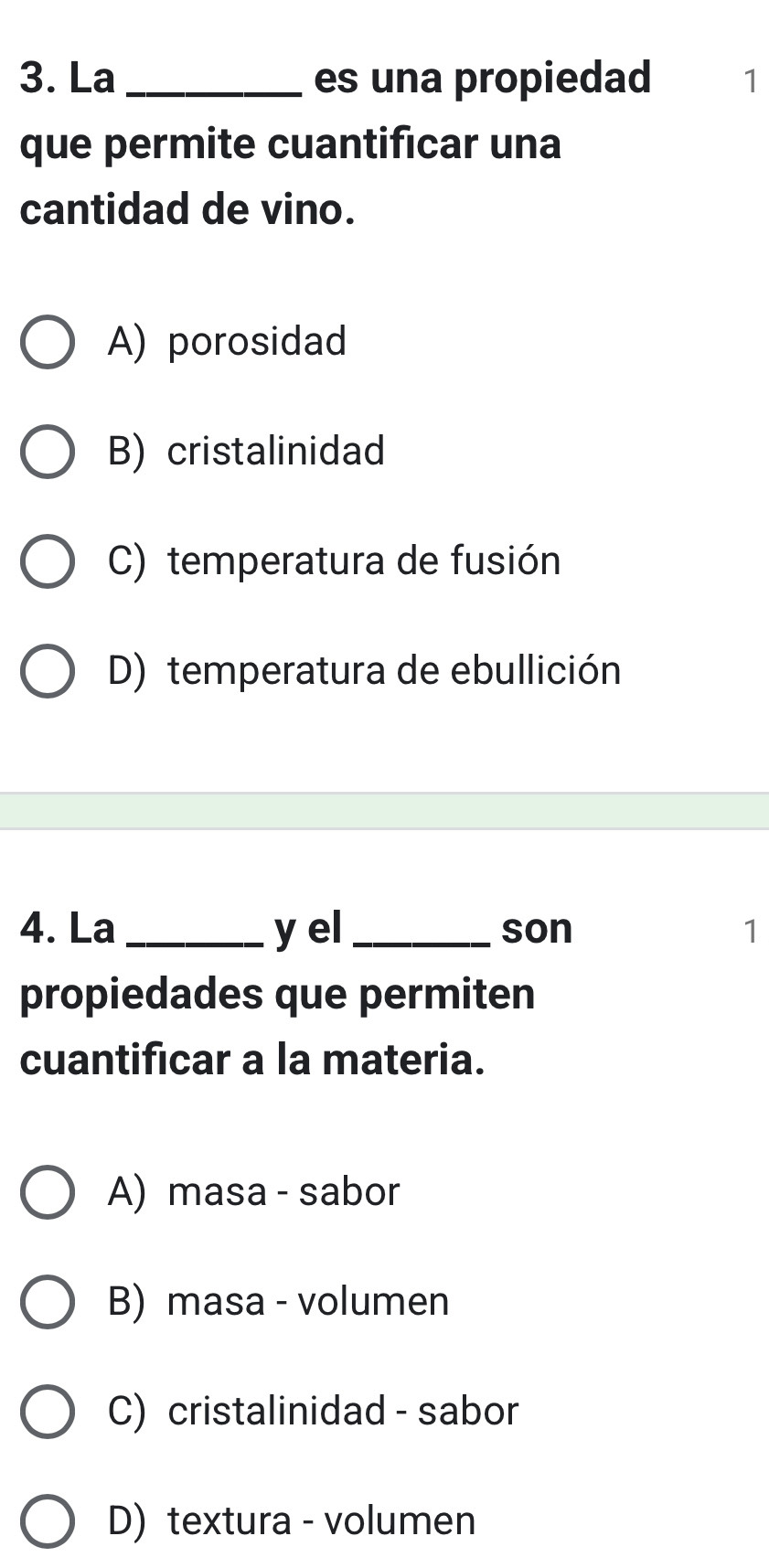Select the radio button for porosidad
Viewport: 769px width, 1568px height.
47,342
